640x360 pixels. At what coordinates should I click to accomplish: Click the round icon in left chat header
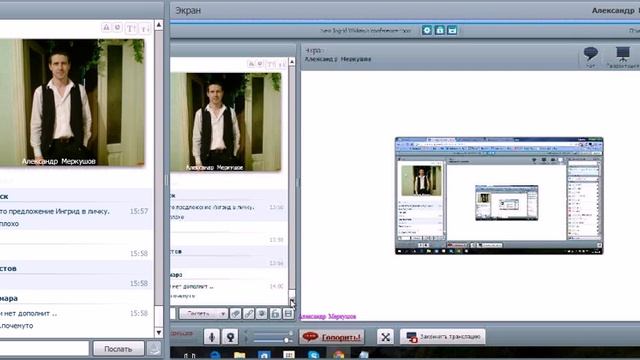point(118,27)
